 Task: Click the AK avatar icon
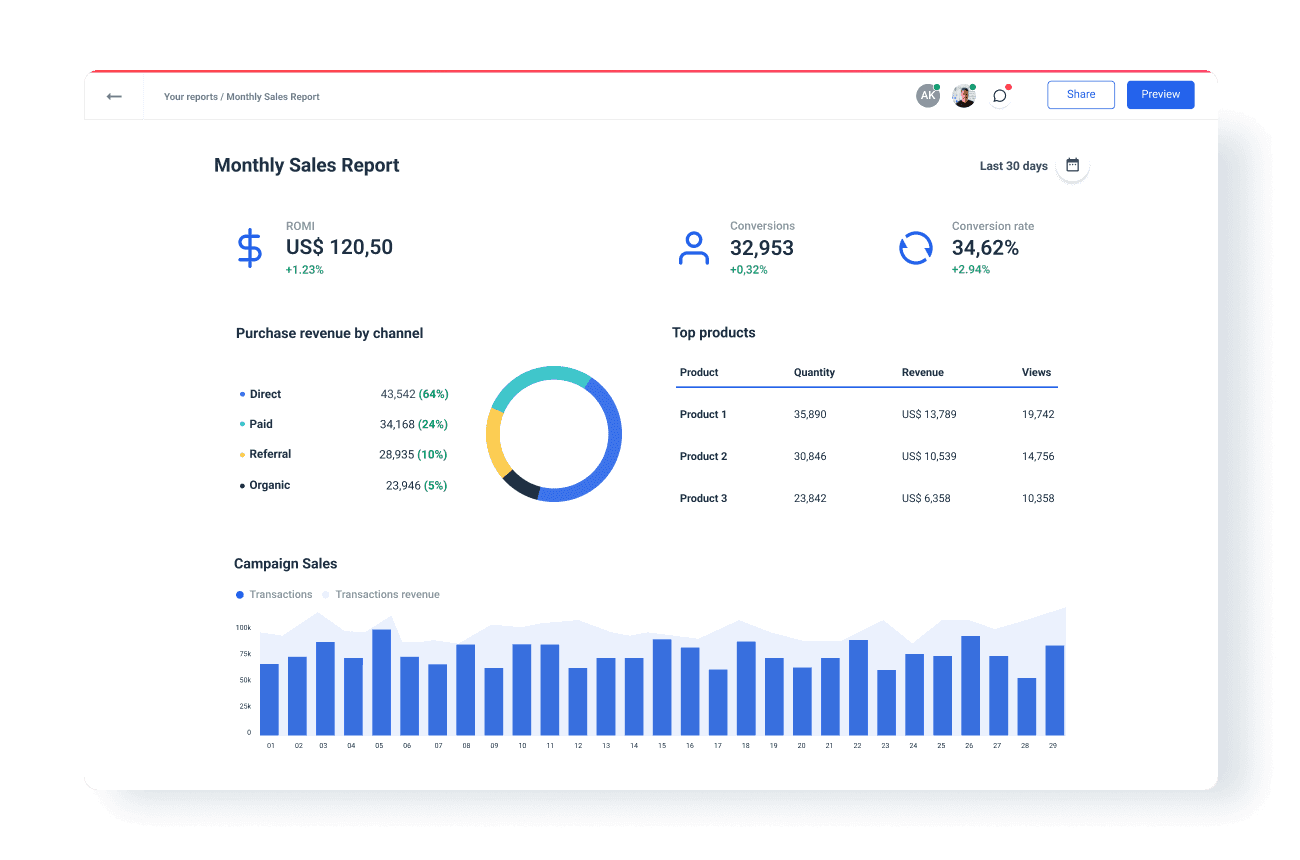pyautogui.click(x=927, y=94)
